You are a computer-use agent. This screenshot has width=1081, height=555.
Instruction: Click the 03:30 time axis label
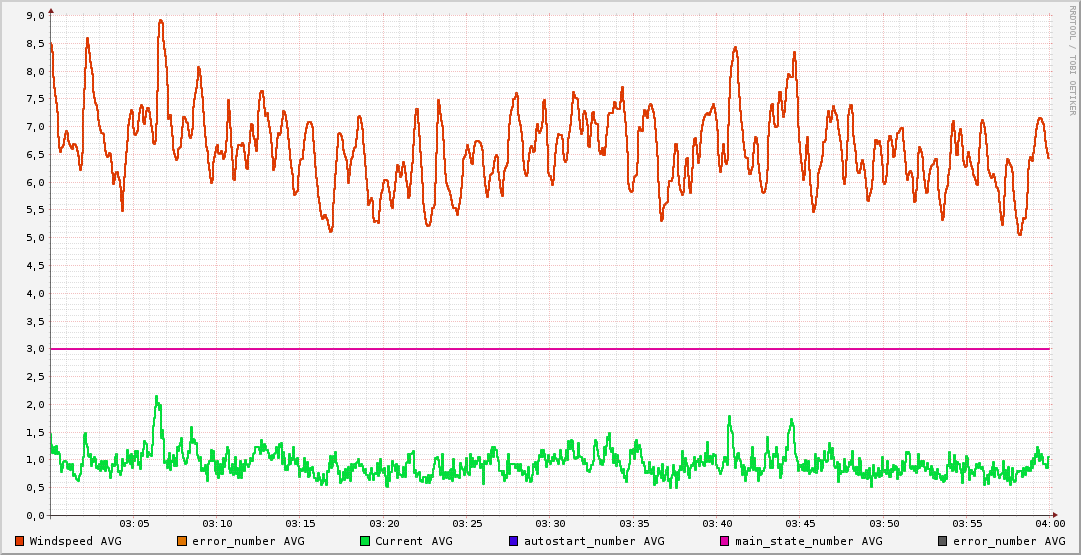point(550,524)
